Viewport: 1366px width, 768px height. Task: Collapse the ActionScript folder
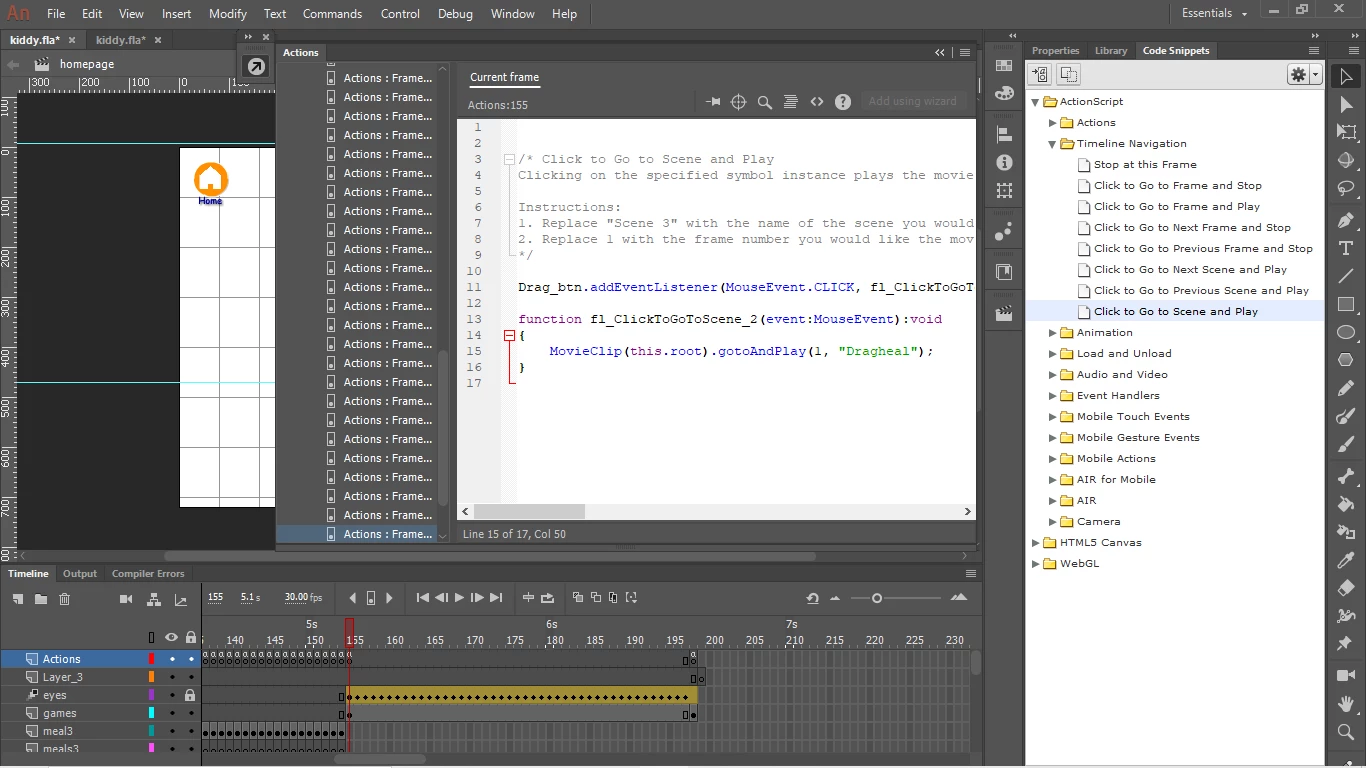click(x=1036, y=102)
